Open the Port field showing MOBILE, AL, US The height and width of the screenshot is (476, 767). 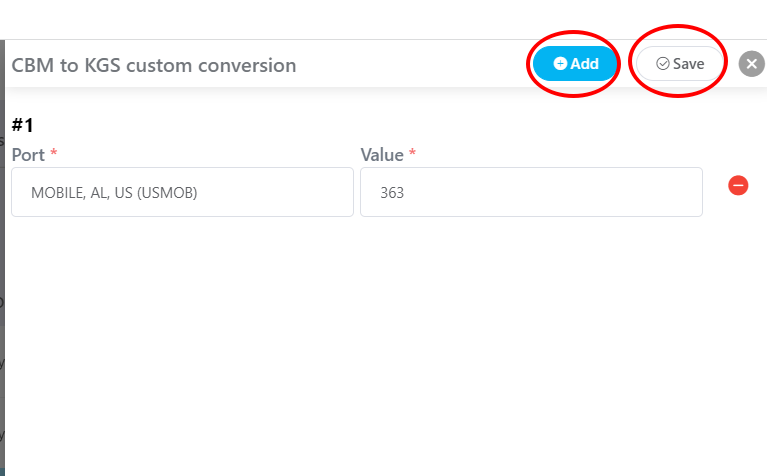(x=182, y=192)
